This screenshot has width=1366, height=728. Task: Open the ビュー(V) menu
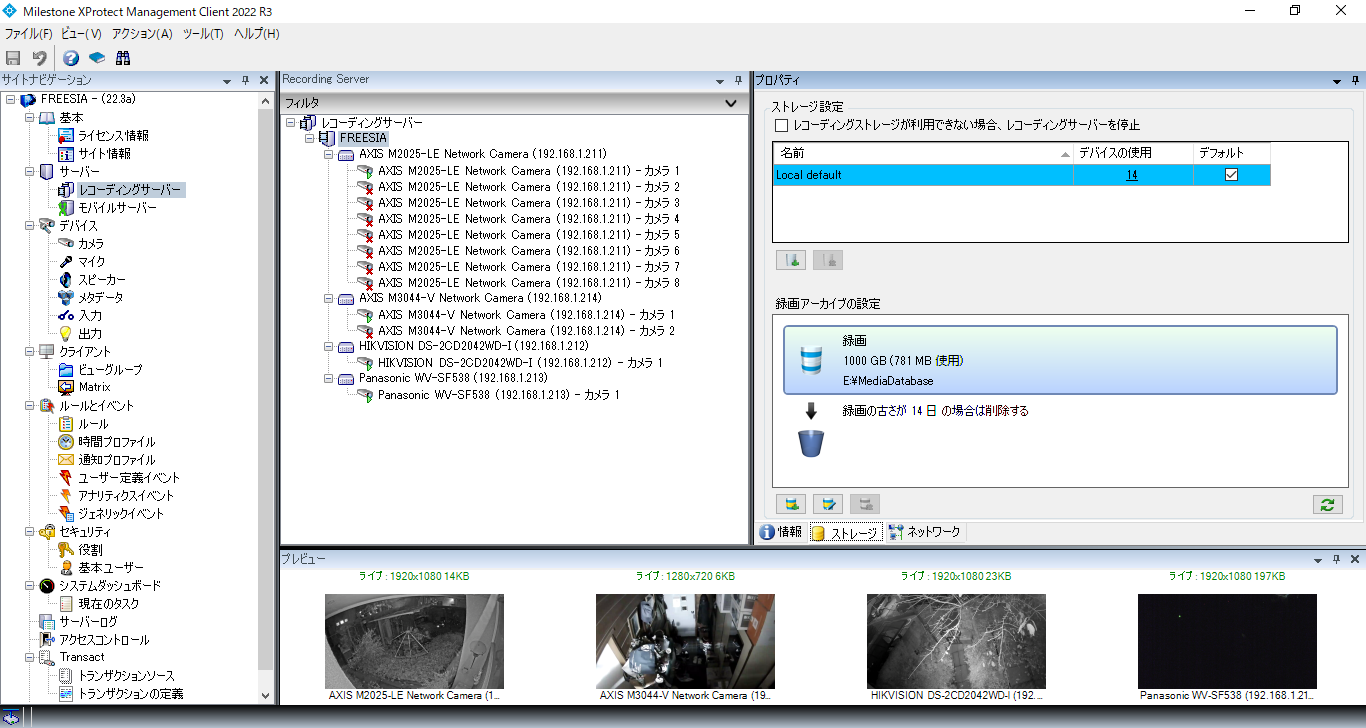(81, 33)
